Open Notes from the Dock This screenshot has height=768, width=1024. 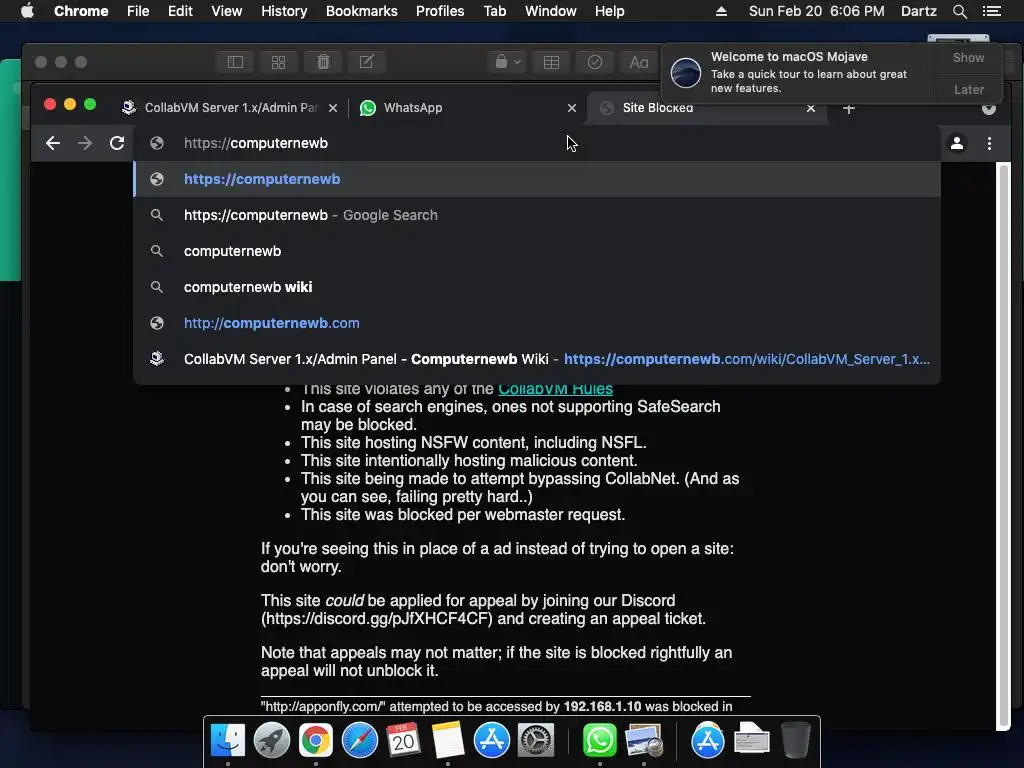447,741
